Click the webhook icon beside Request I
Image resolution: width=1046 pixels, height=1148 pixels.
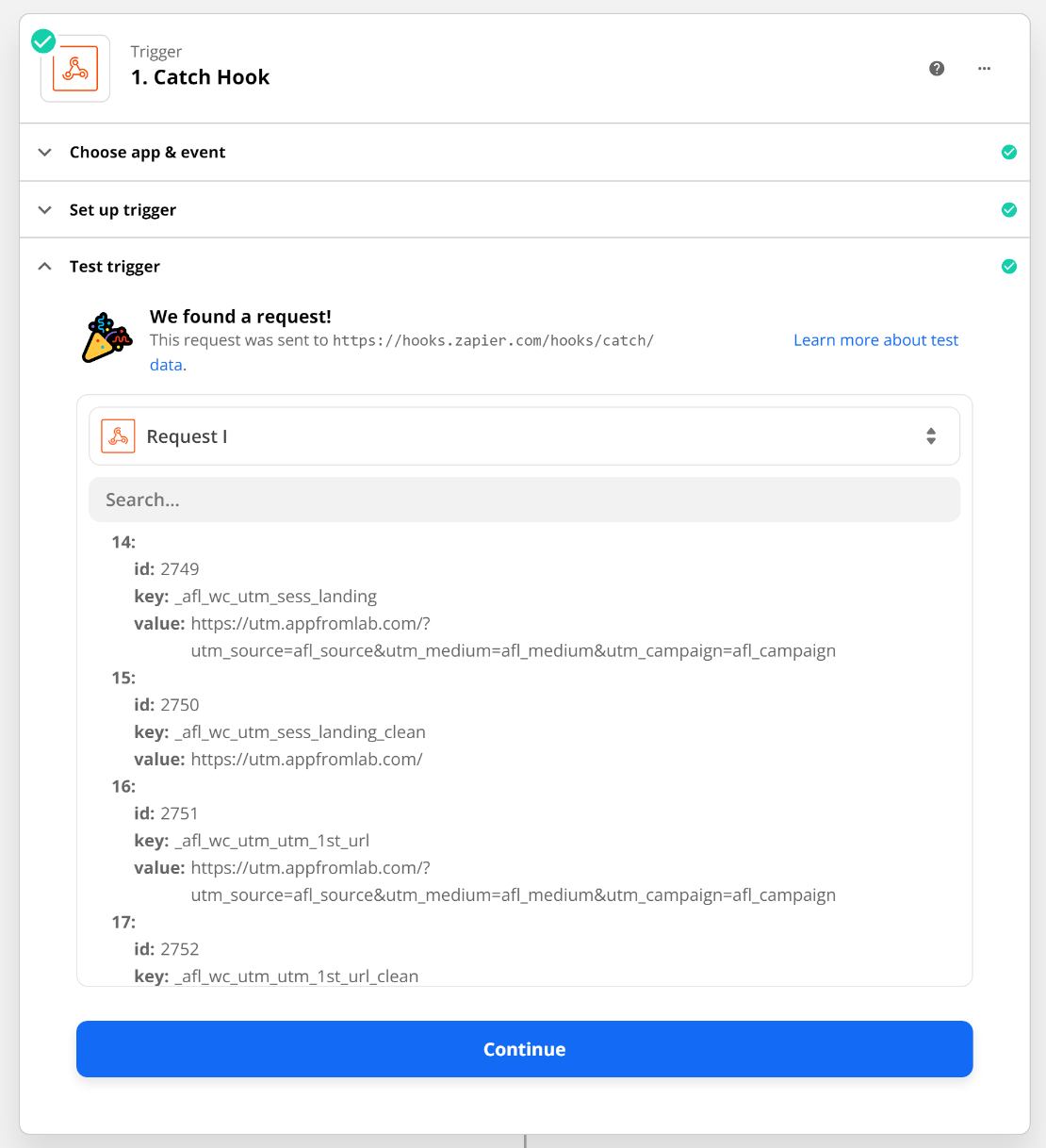(118, 435)
